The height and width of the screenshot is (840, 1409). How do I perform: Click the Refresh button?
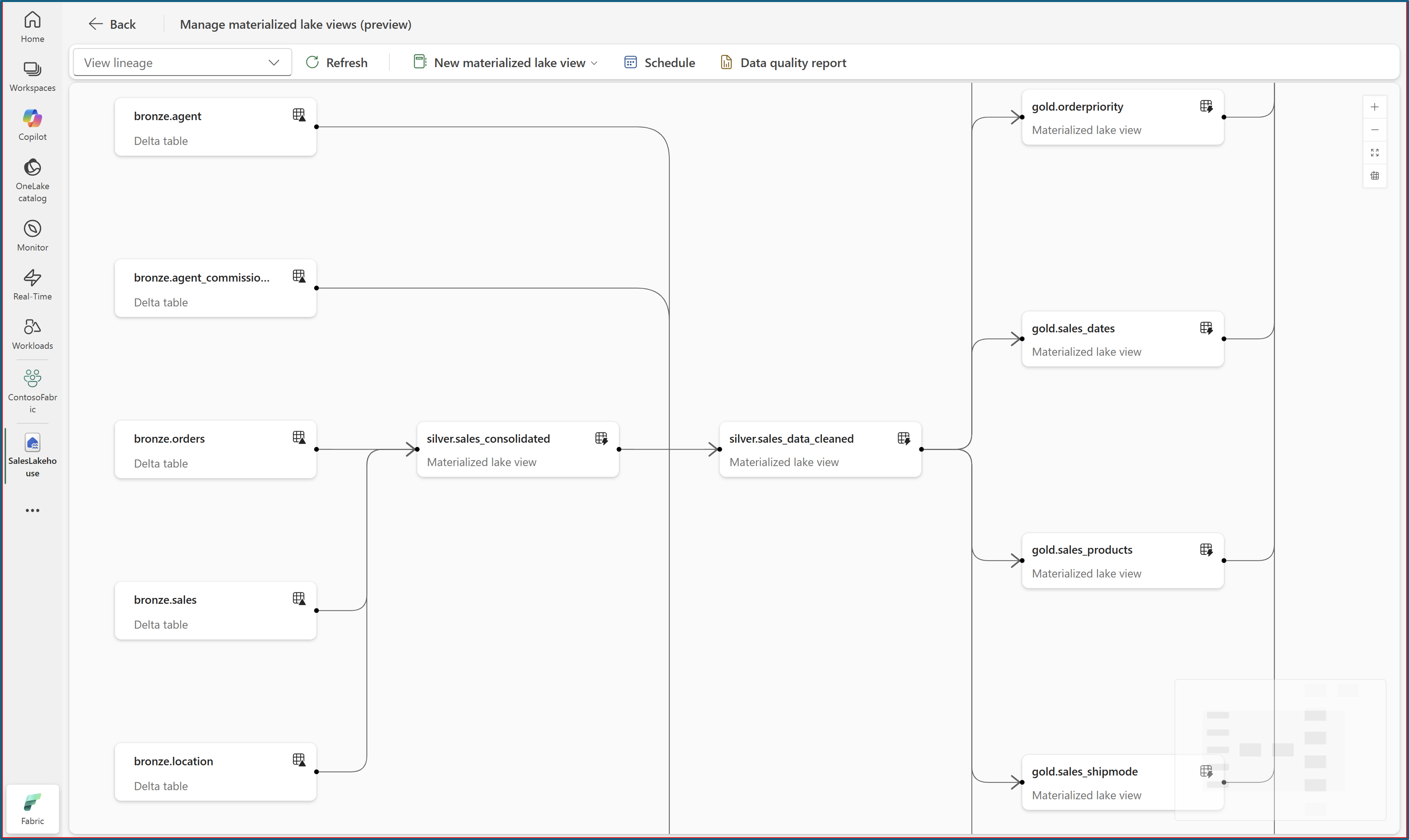(337, 63)
